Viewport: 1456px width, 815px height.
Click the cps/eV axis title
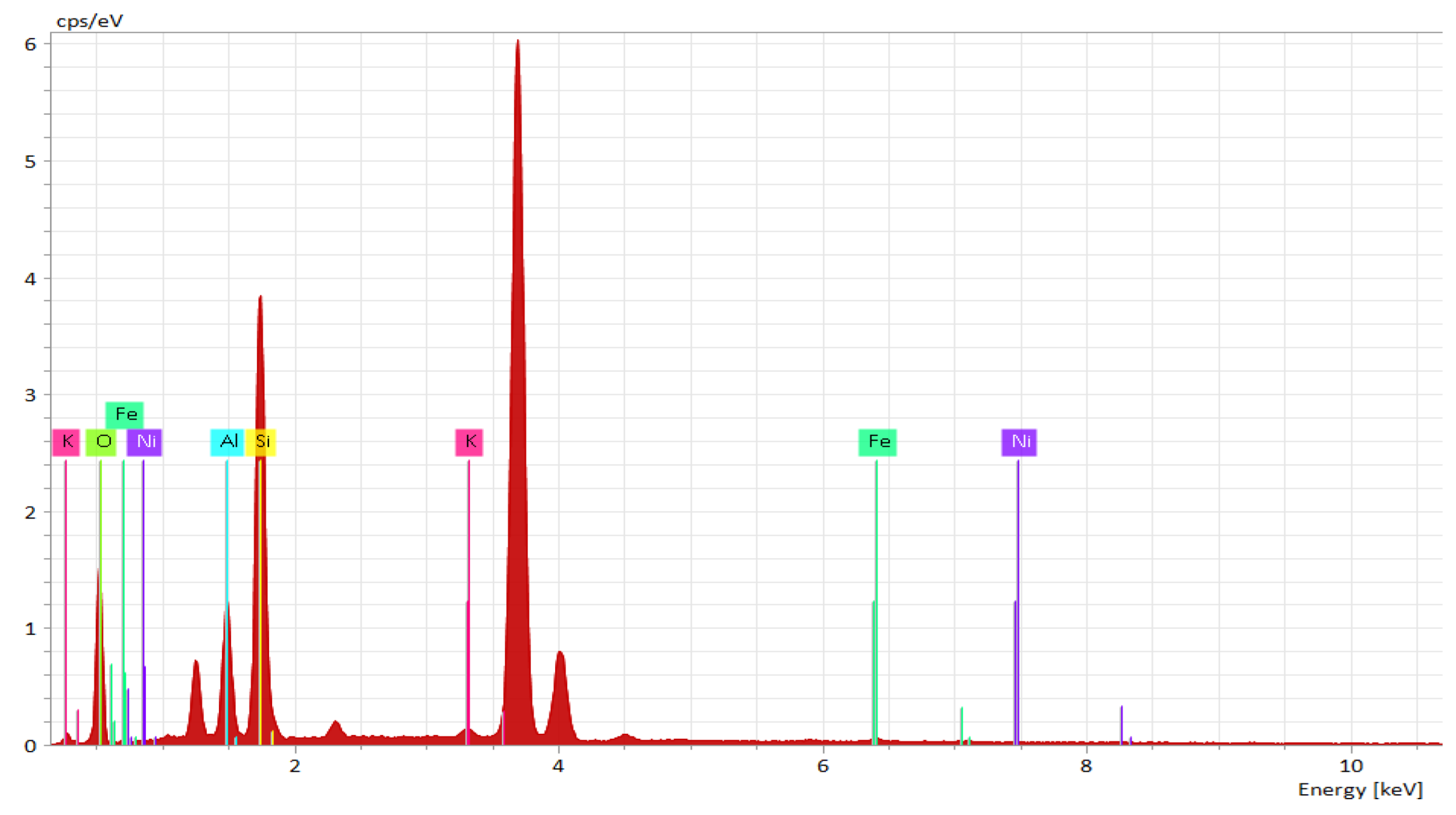click(90, 21)
